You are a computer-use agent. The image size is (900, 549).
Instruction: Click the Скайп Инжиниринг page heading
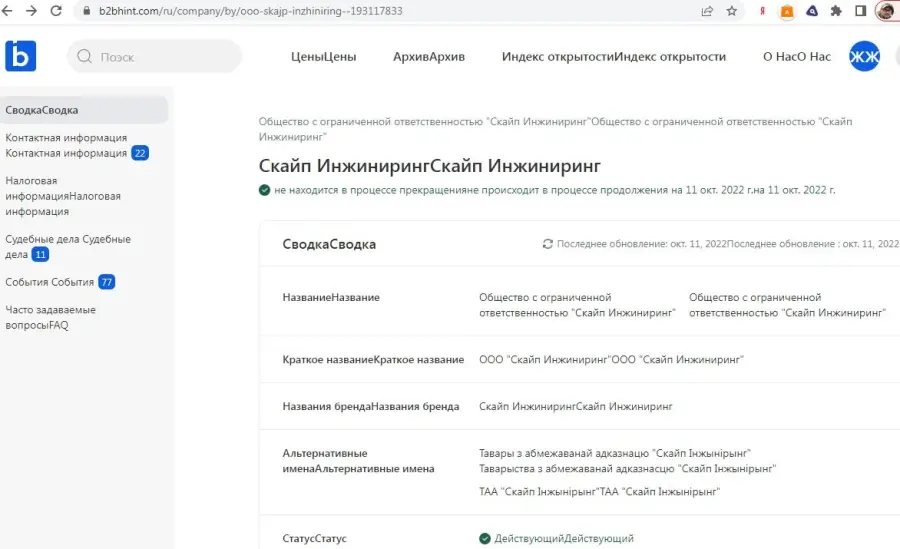click(429, 166)
